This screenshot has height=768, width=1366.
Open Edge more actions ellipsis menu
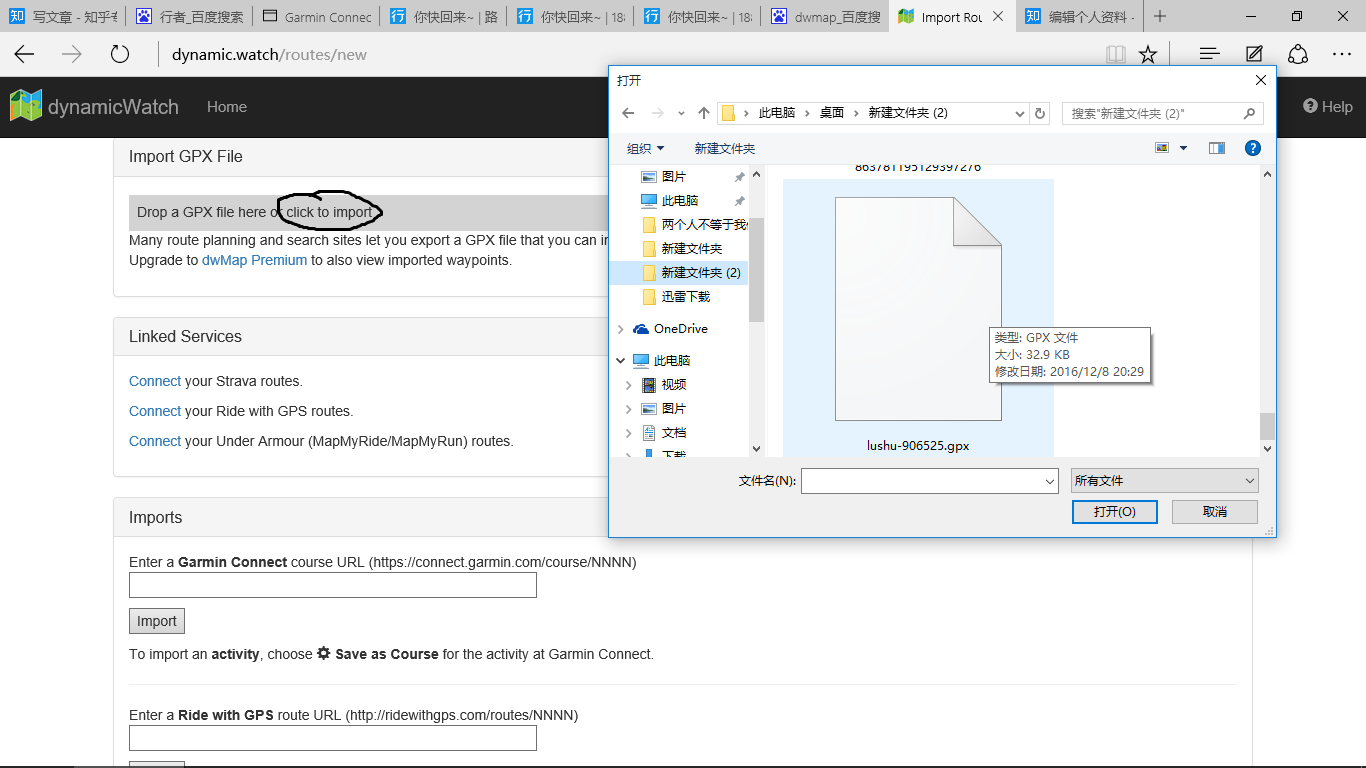coord(1342,54)
